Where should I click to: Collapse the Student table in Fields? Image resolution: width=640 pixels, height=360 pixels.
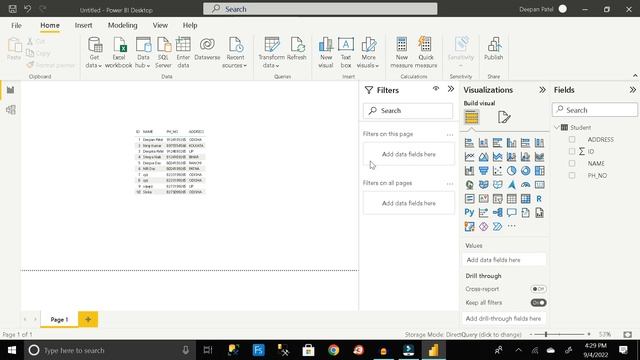pyautogui.click(x=557, y=127)
